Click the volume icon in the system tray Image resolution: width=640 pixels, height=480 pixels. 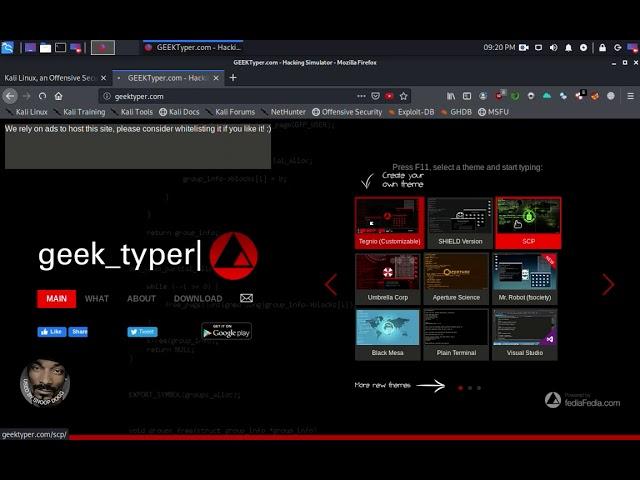pos(553,48)
